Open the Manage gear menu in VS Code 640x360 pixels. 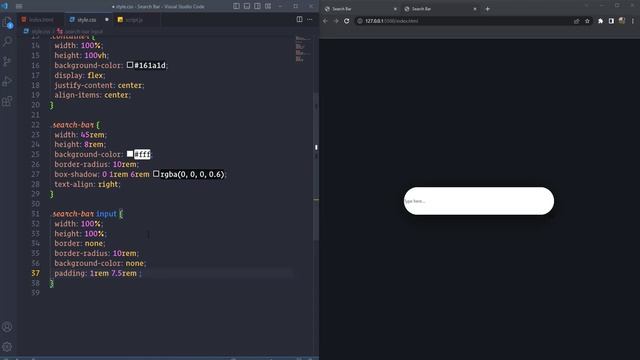click(x=7, y=347)
